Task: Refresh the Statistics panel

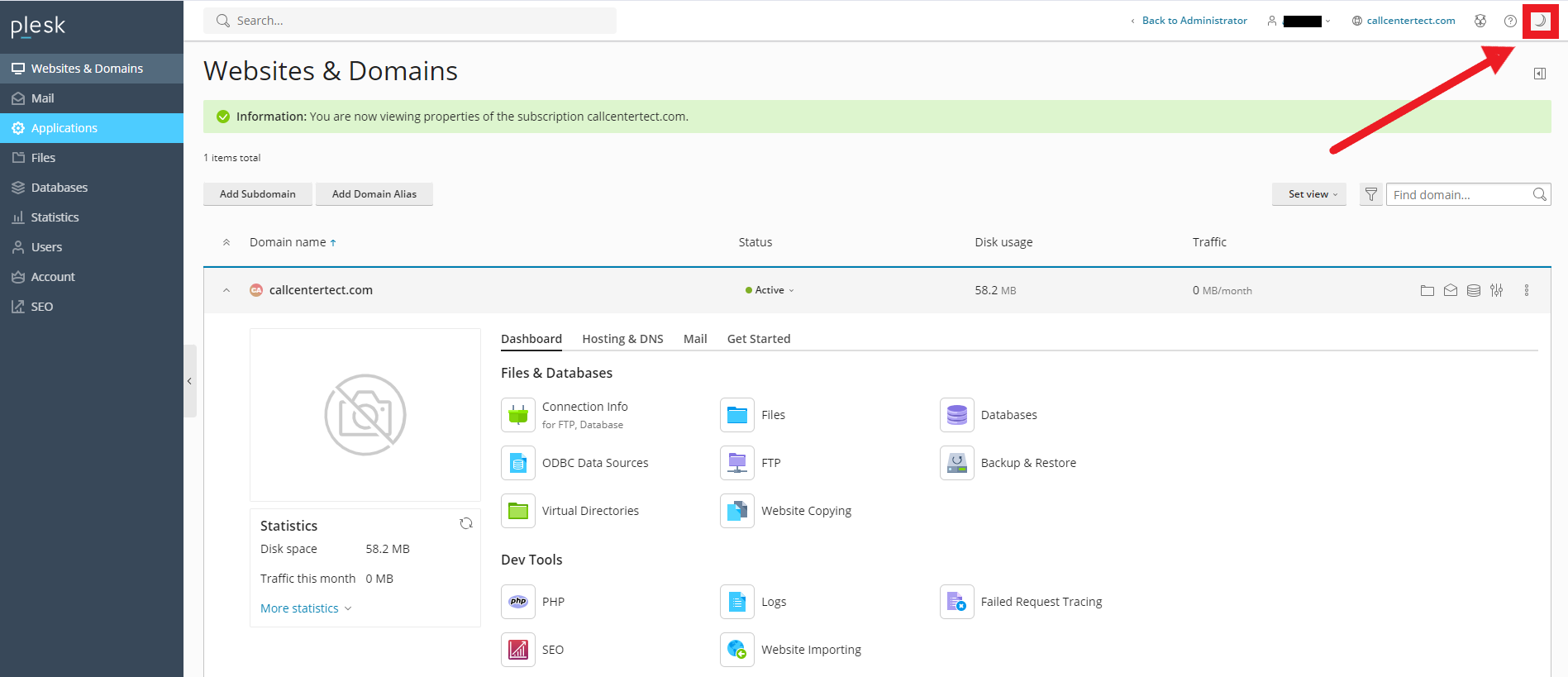Action: click(466, 523)
